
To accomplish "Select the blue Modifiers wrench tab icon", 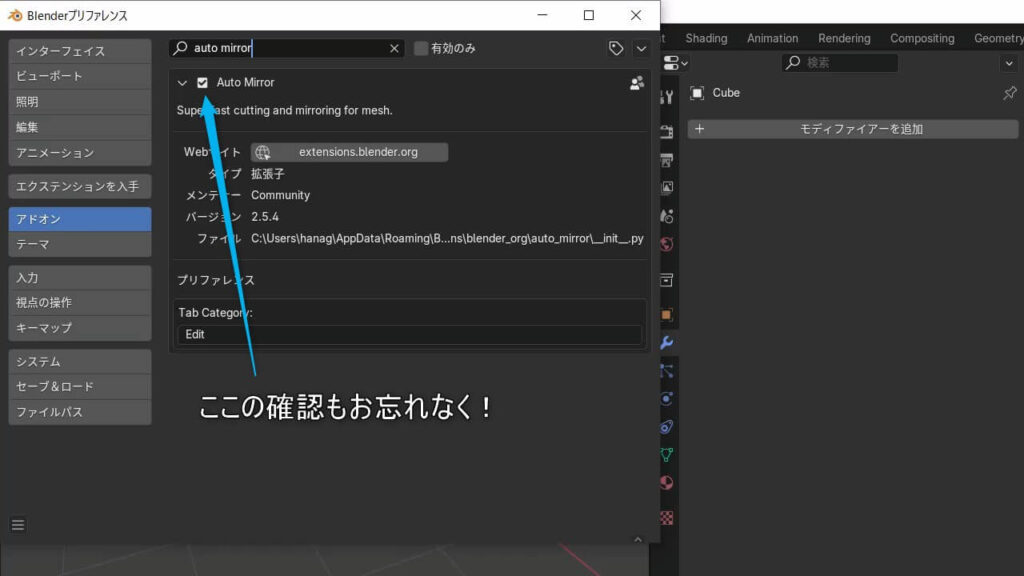I will (666, 343).
